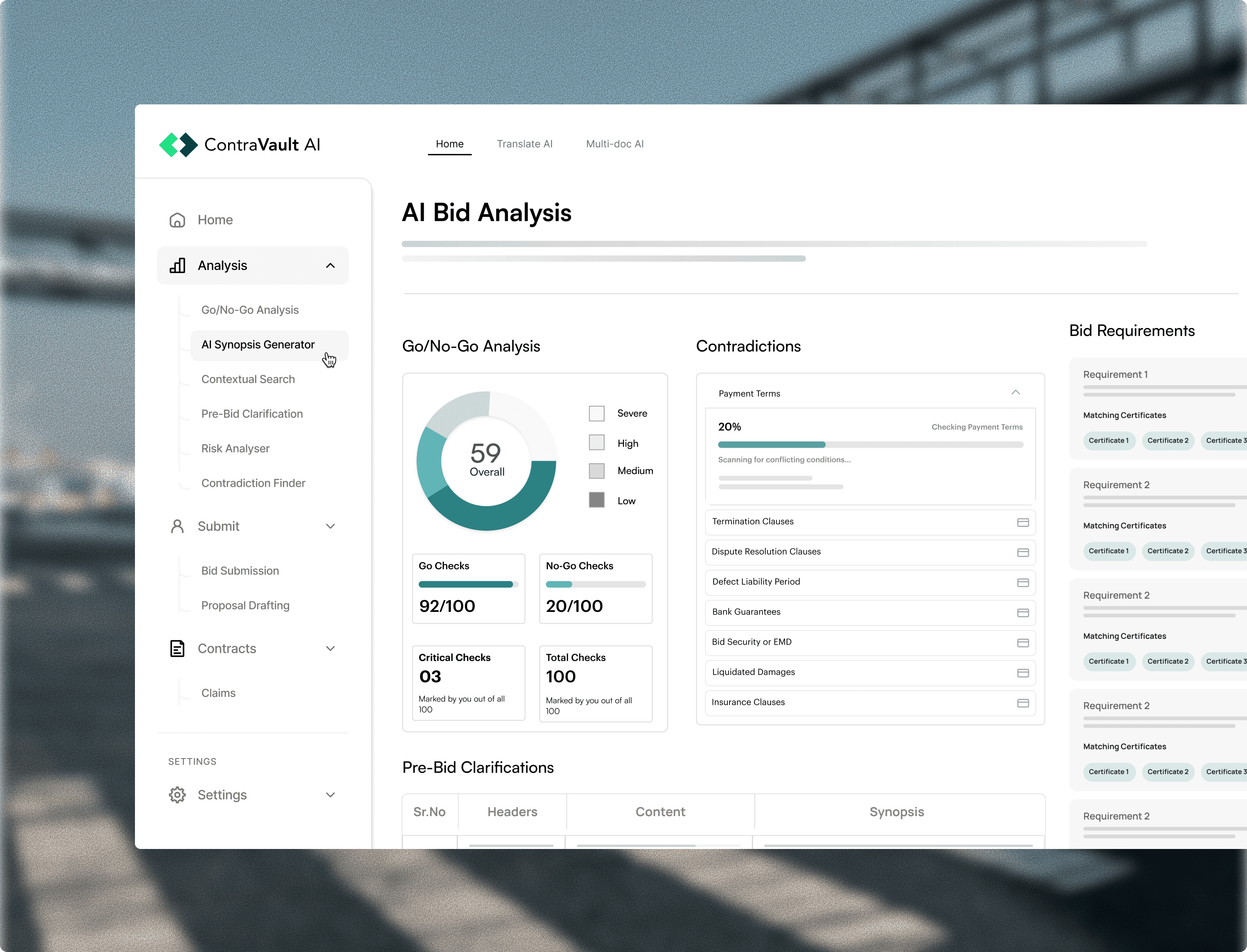Open Bid Submission in sidebar

tap(240, 570)
